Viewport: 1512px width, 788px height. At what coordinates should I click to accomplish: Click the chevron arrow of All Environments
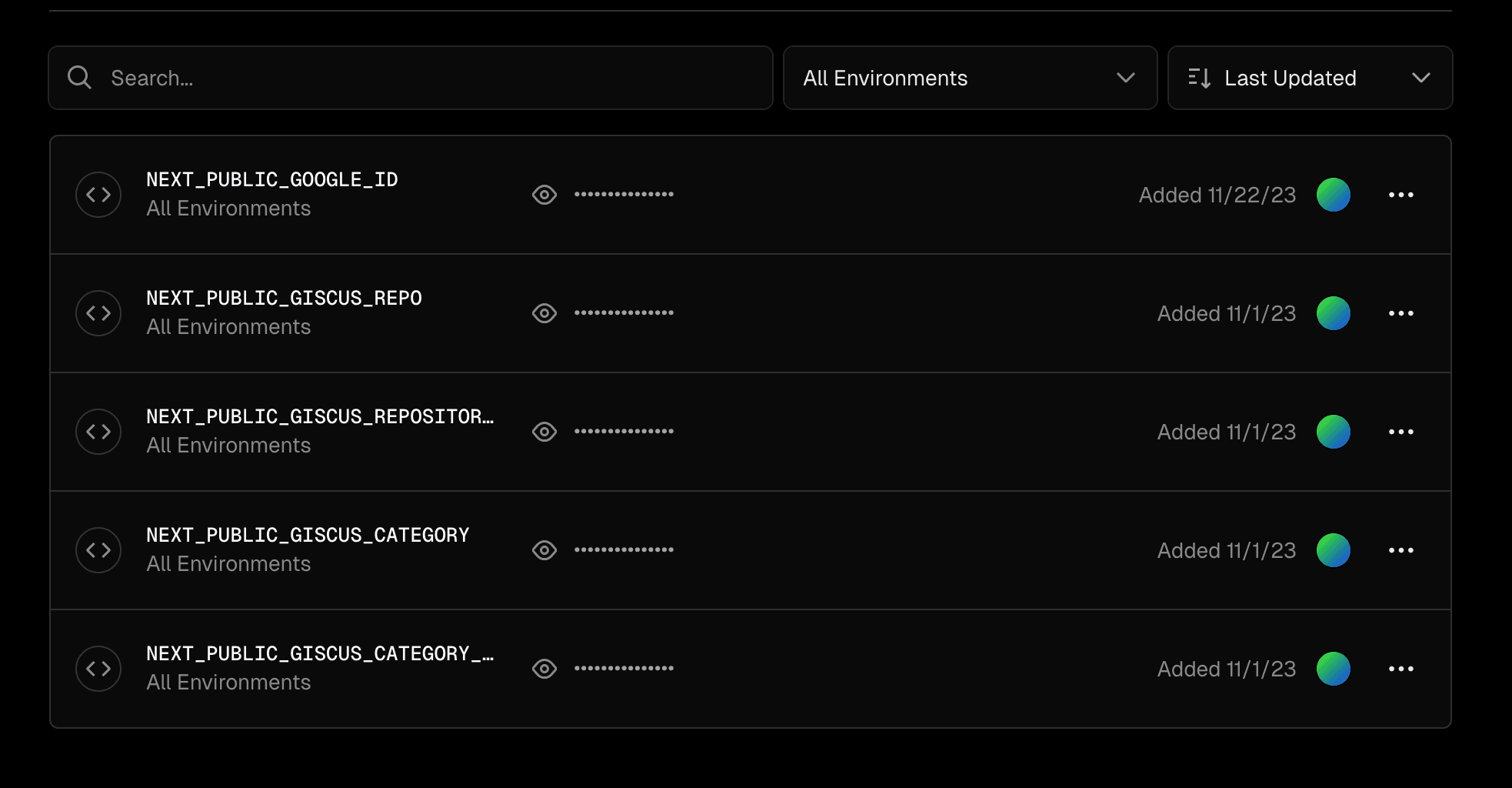tap(1125, 78)
